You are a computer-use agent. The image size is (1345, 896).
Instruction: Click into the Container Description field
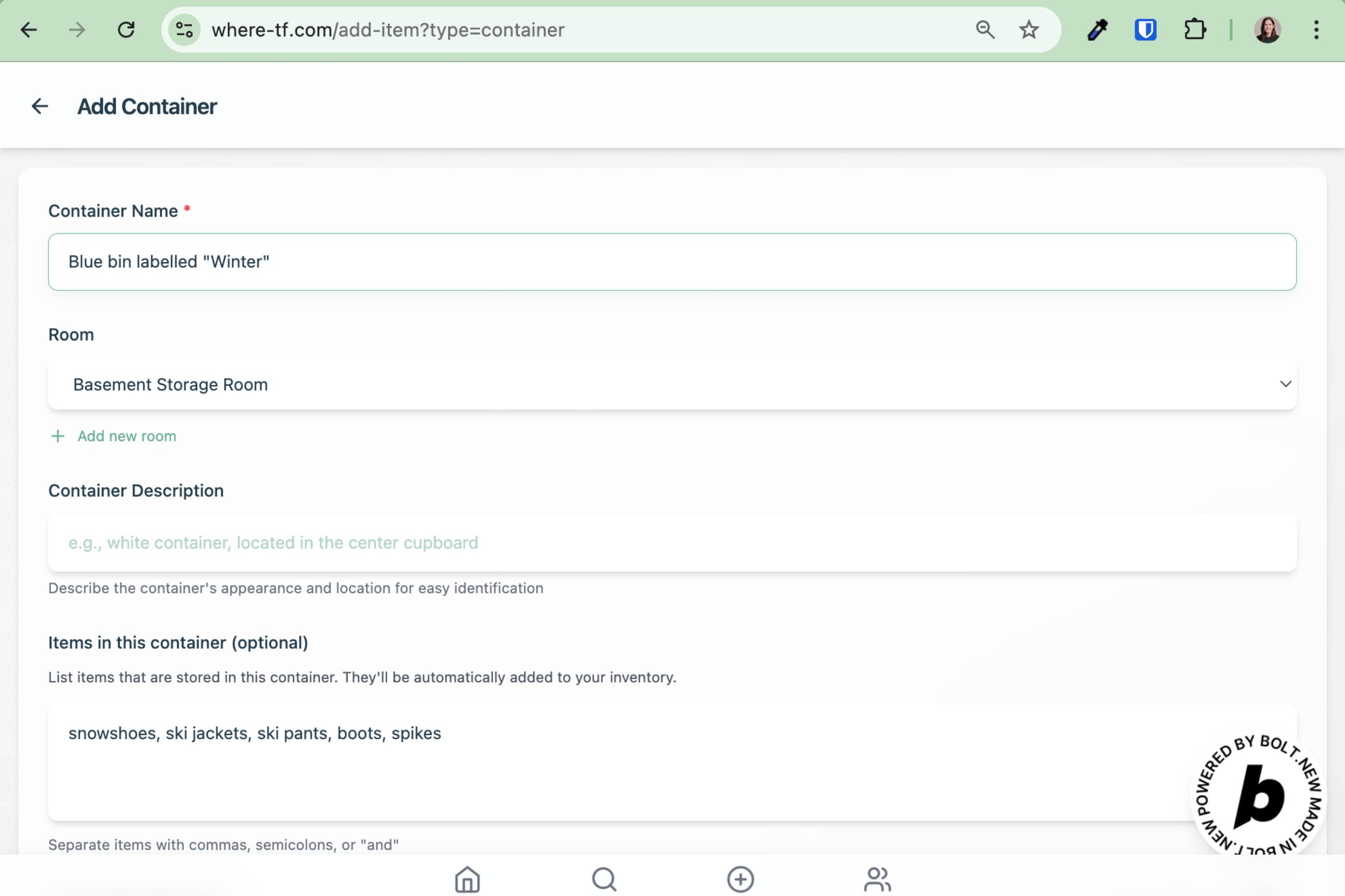tap(671, 542)
